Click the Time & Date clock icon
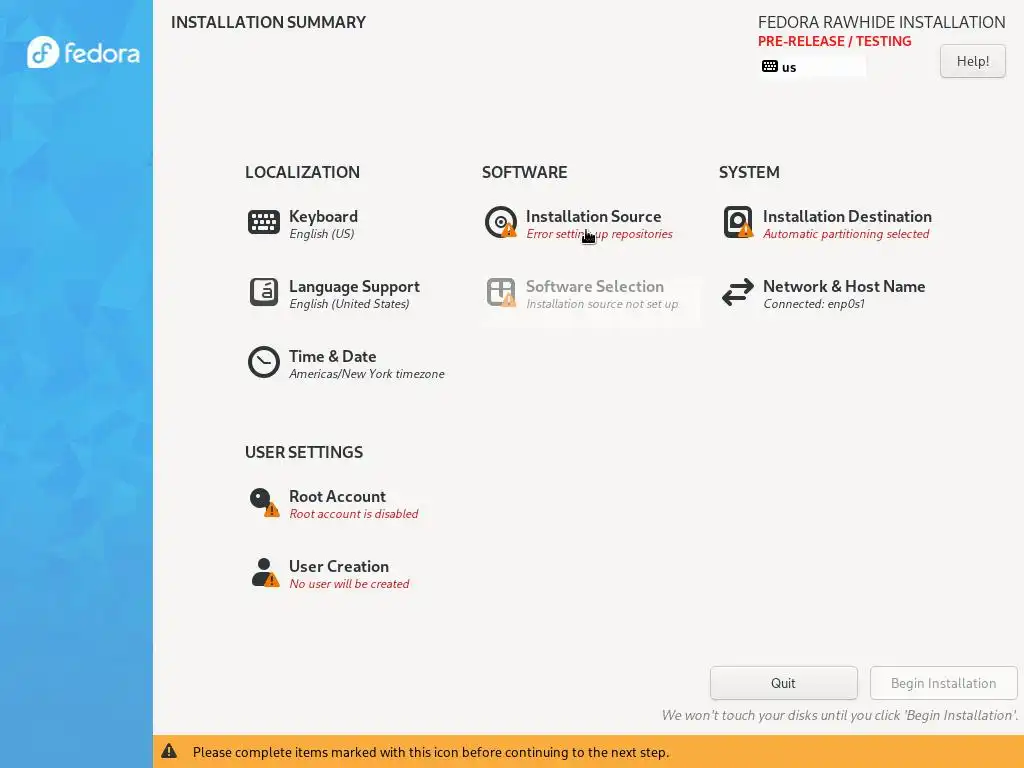The image size is (1024, 768). (x=264, y=362)
